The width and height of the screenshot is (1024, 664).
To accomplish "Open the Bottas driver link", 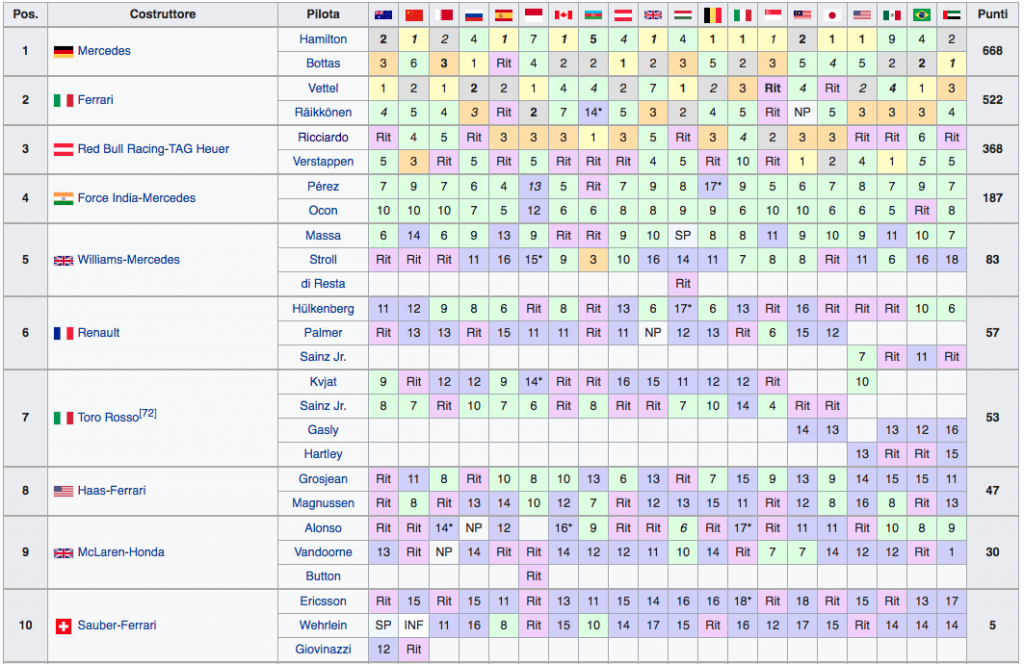I will pyautogui.click(x=323, y=63).
